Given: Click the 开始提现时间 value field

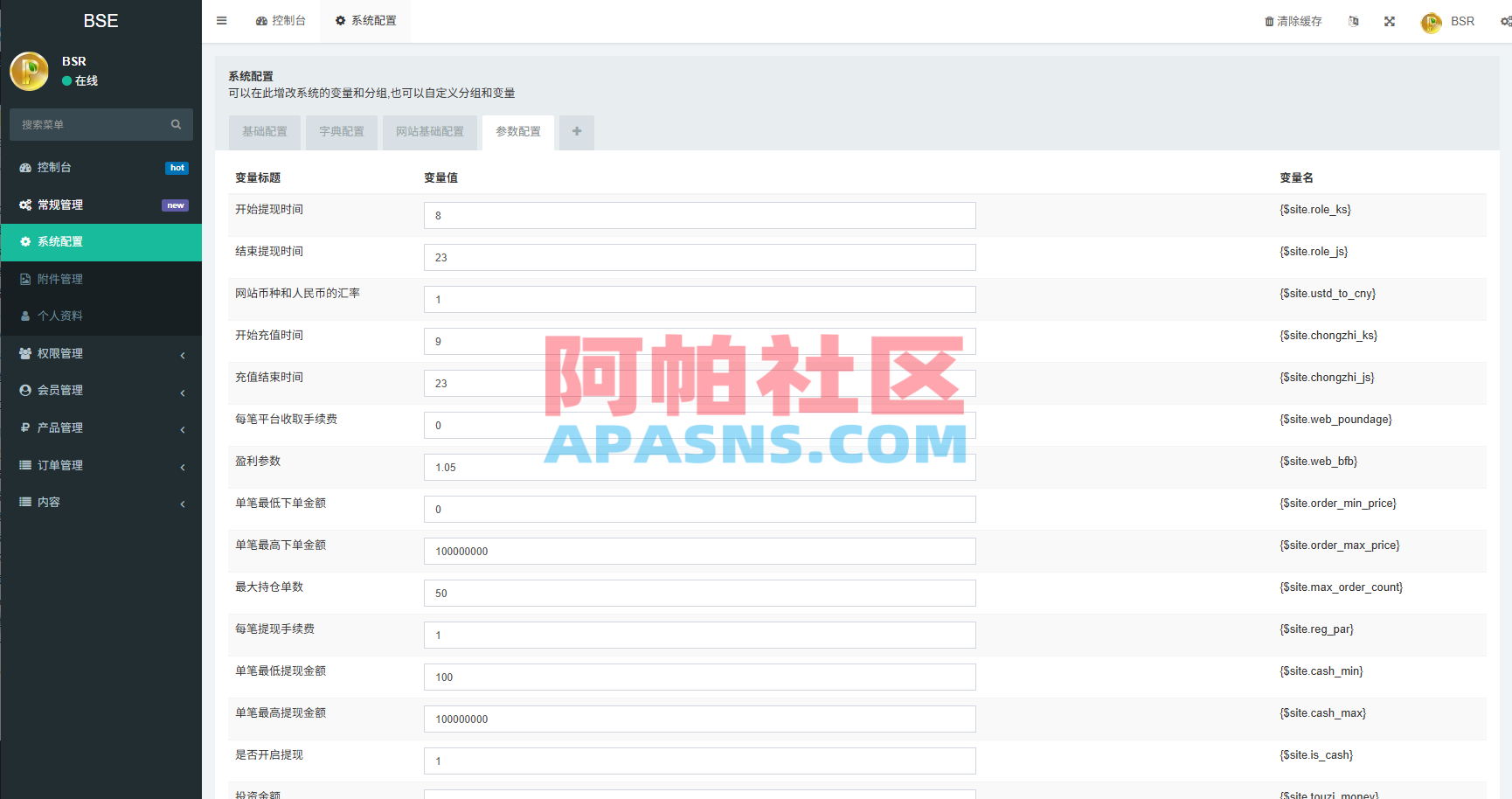Looking at the screenshot, I should [700, 216].
